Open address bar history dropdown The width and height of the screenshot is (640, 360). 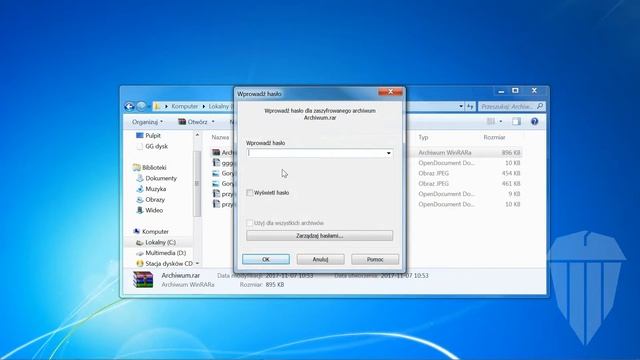461,106
